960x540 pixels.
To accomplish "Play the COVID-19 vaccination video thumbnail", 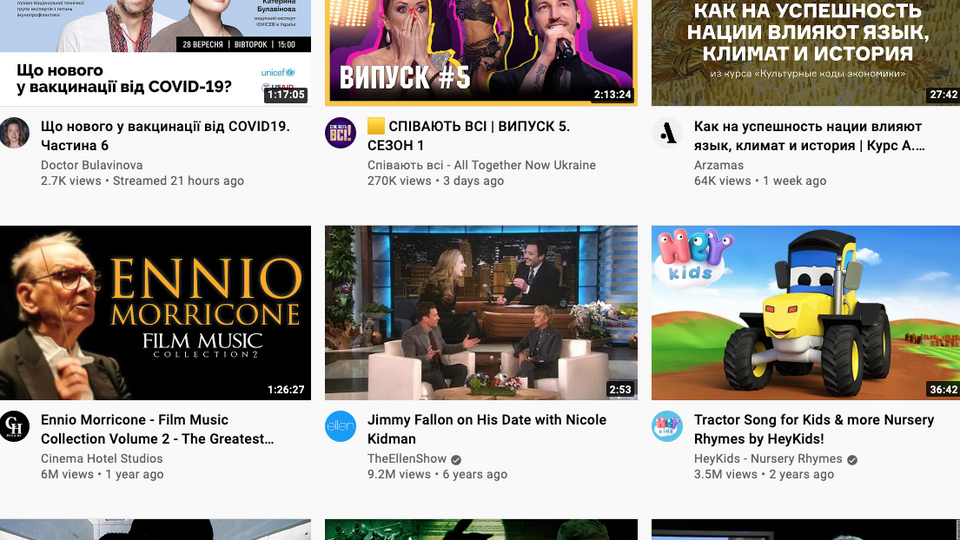I will click(156, 53).
